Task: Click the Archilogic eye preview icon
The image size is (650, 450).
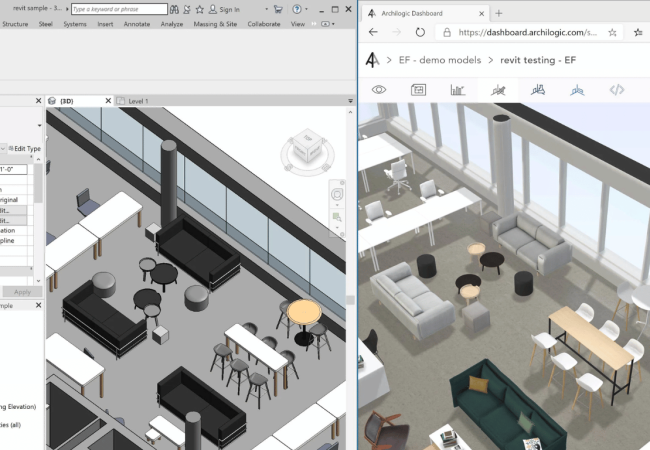Action: [379, 90]
